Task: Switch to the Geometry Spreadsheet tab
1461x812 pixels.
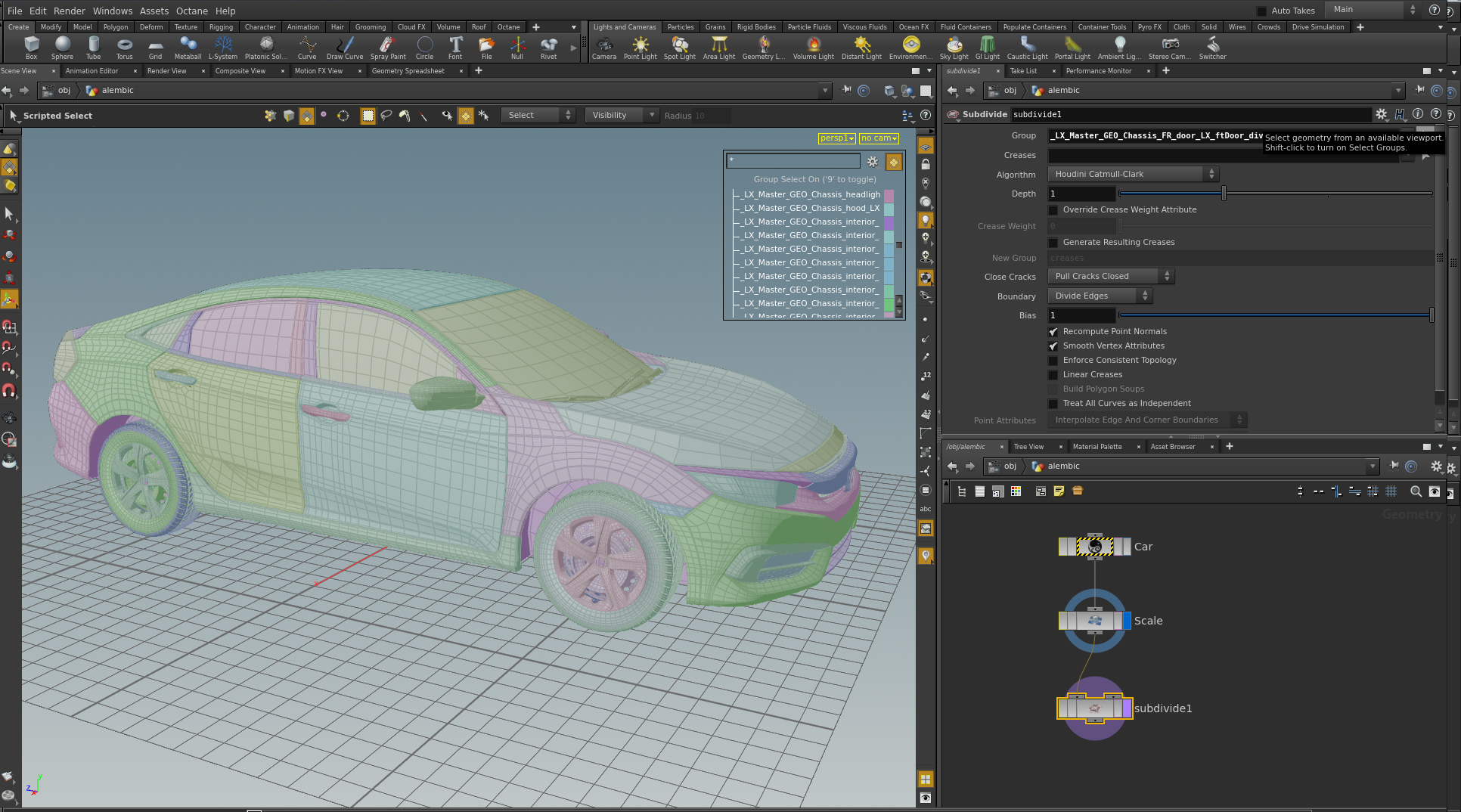Action: coord(408,71)
